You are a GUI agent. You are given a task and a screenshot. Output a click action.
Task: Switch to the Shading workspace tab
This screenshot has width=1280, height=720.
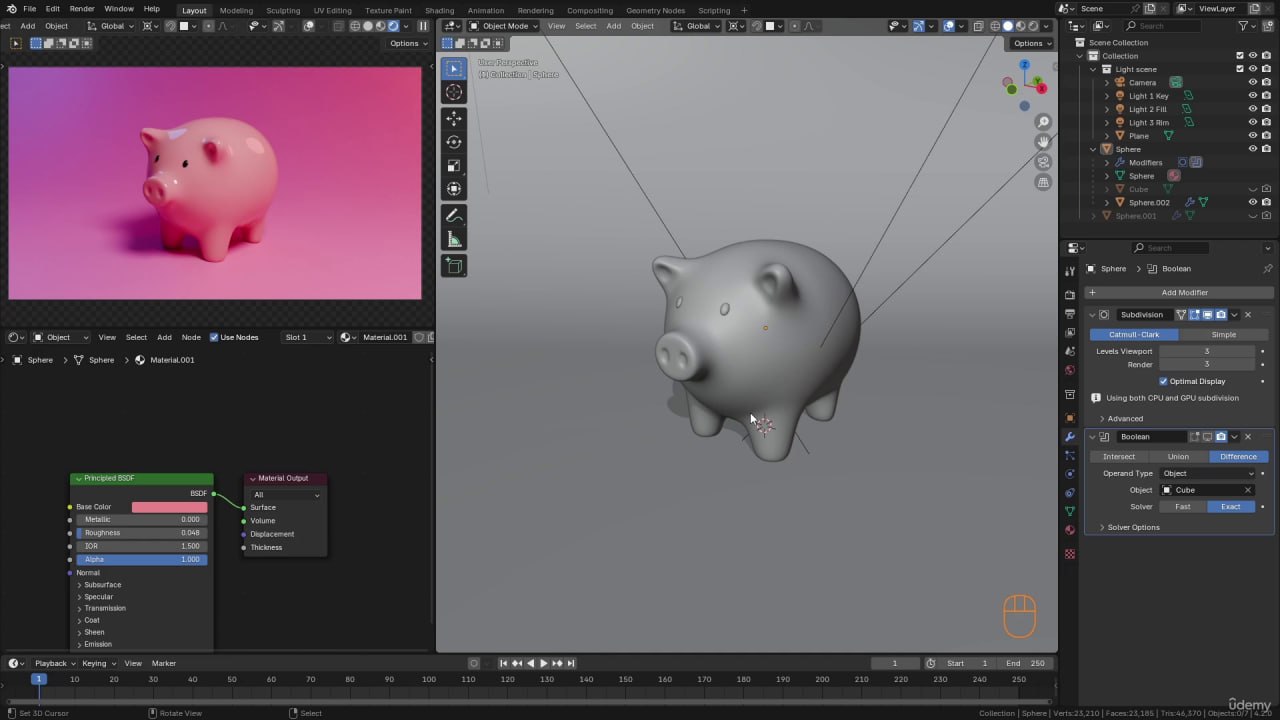coord(439,10)
